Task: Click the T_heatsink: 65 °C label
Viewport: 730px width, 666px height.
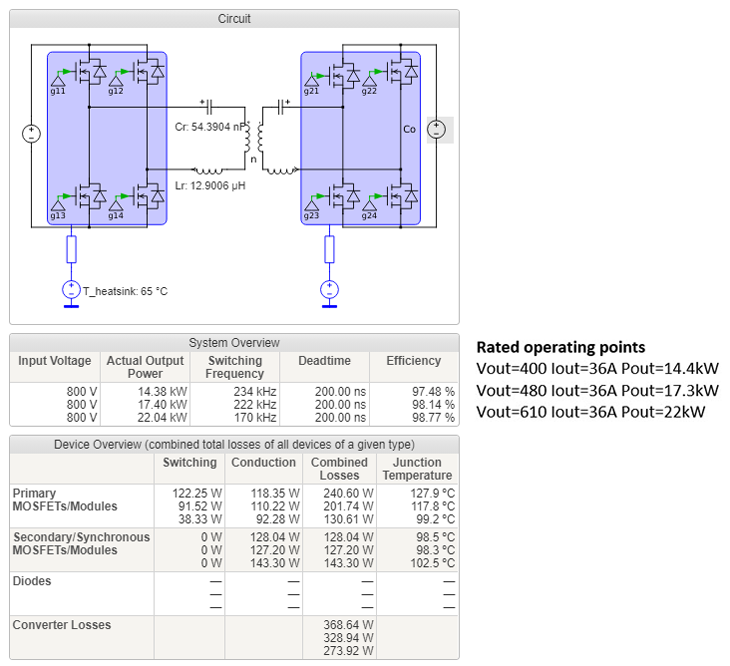Action: tap(125, 291)
